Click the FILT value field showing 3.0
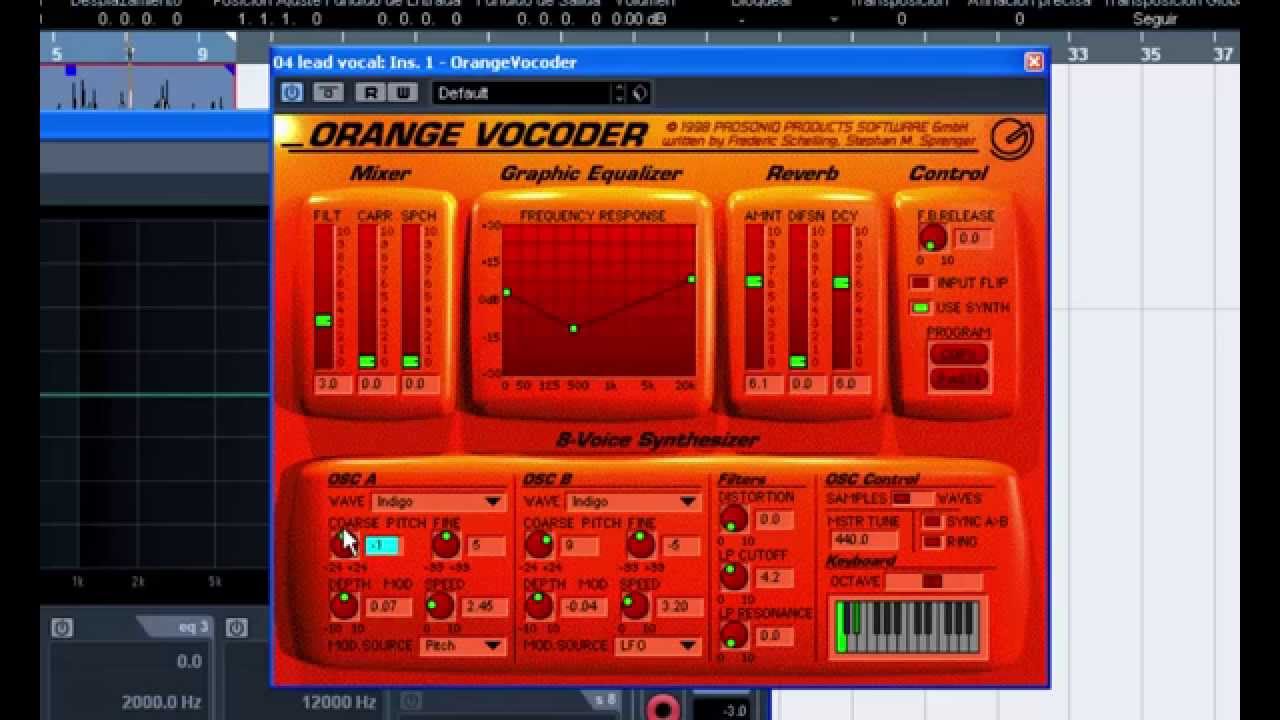 pyautogui.click(x=332, y=384)
